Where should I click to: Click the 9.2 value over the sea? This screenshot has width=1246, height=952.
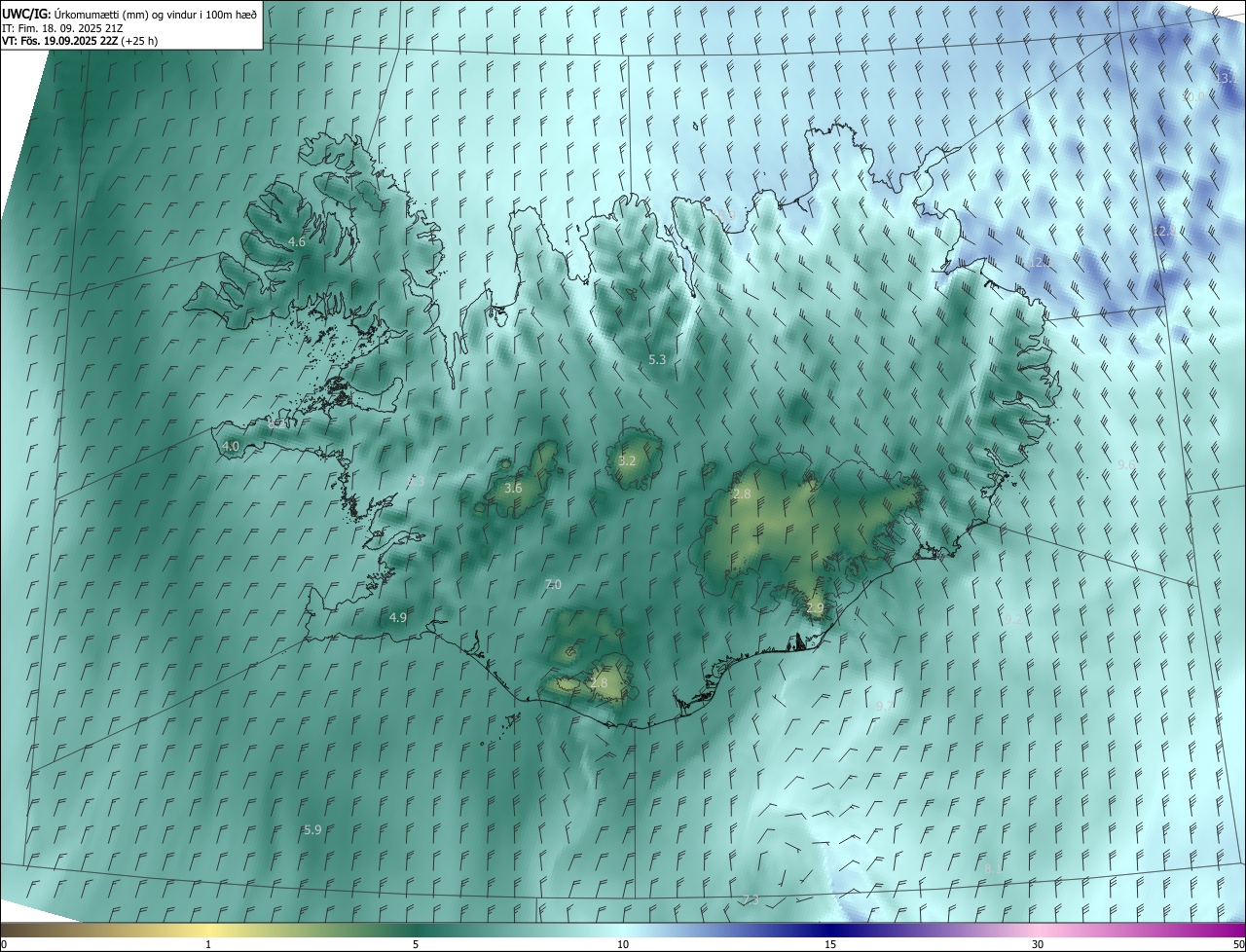[1013, 619]
